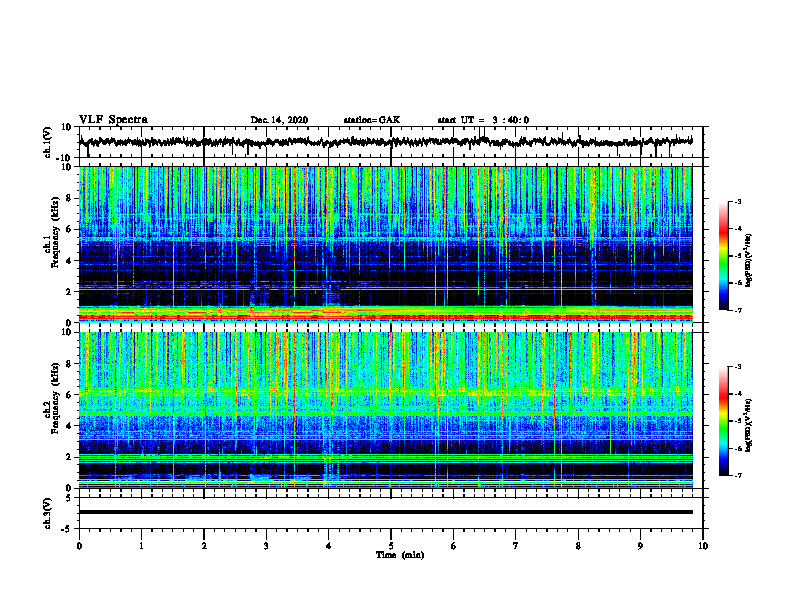Click the time axis tick label '10'
Image resolution: width=792 pixels, height=612 pixels.
click(703, 546)
